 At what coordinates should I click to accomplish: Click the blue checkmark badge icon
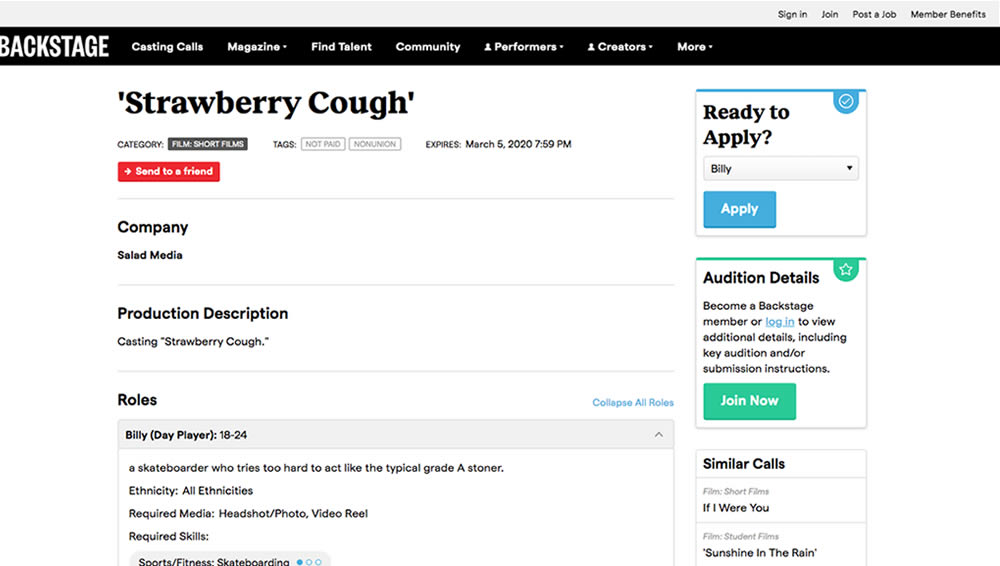pyautogui.click(x=846, y=102)
